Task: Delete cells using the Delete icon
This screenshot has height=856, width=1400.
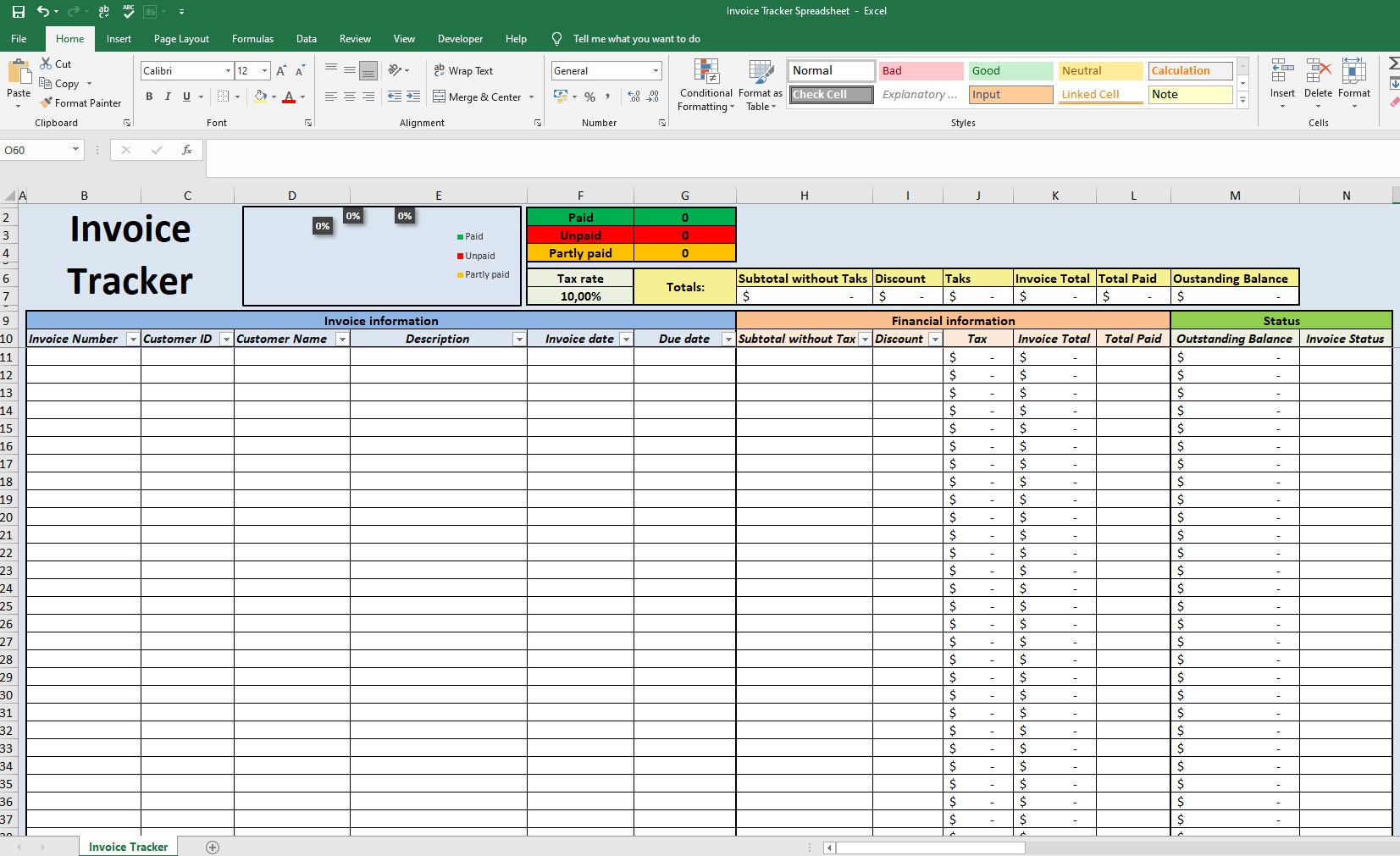Action: tap(1317, 80)
